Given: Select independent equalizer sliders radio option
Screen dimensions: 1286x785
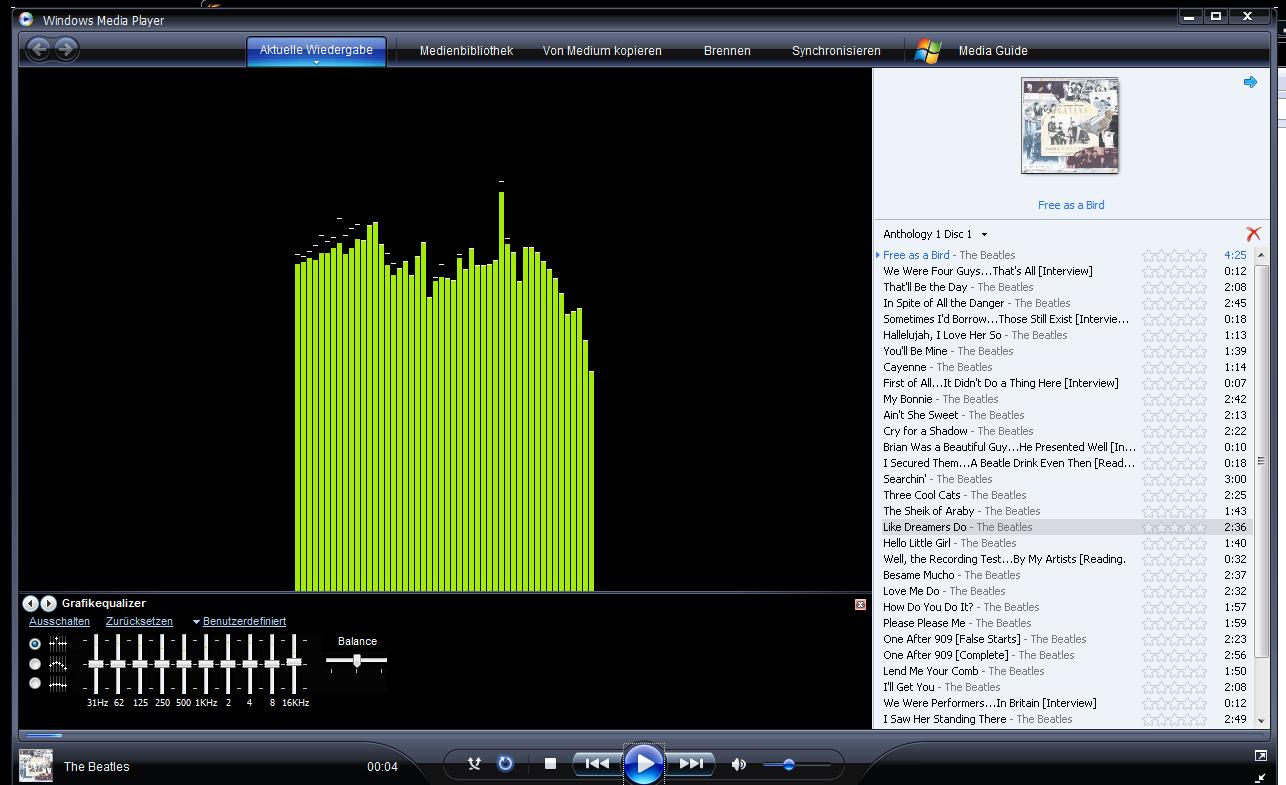Looking at the screenshot, I should (35, 644).
